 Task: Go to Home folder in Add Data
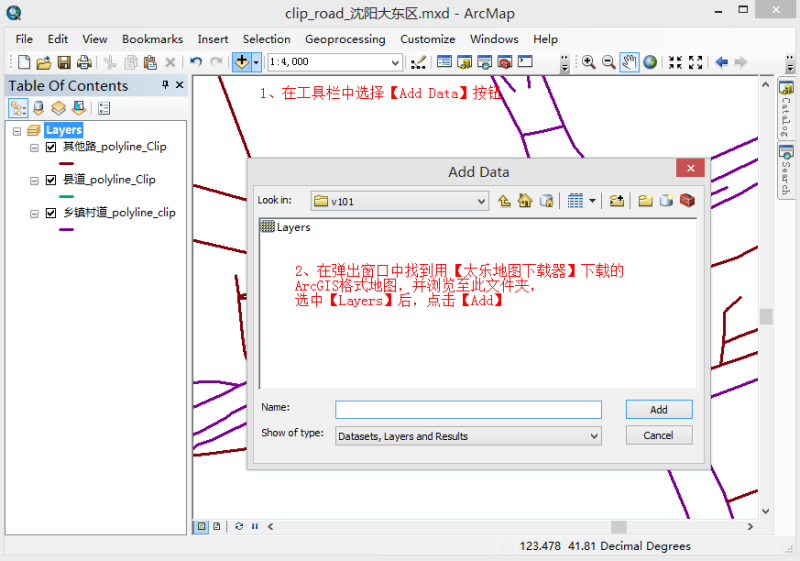(525, 201)
